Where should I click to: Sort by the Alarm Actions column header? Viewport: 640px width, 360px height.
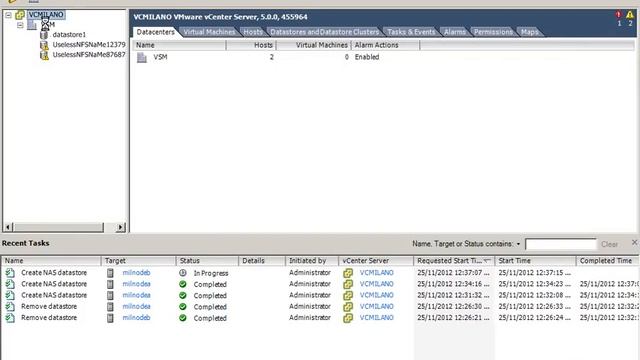point(386,45)
